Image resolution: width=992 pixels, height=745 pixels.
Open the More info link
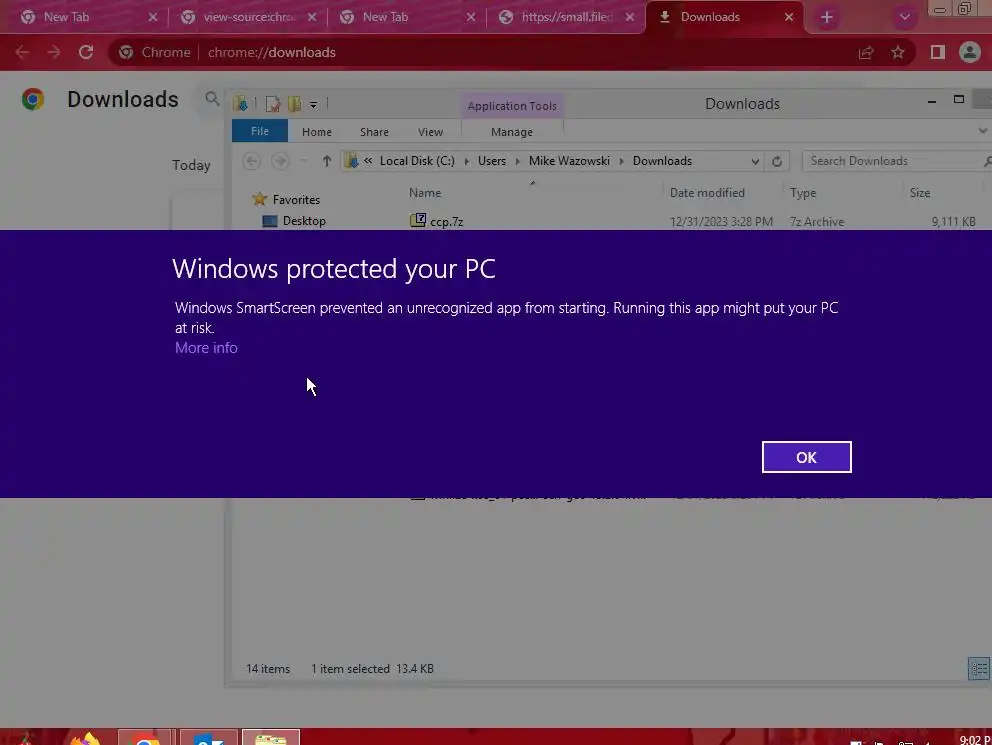pyautogui.click(x=206, y=348)
